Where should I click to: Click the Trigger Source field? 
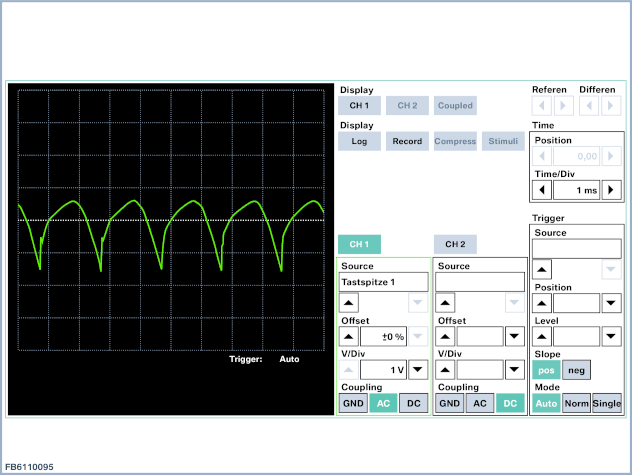(576, 249)
